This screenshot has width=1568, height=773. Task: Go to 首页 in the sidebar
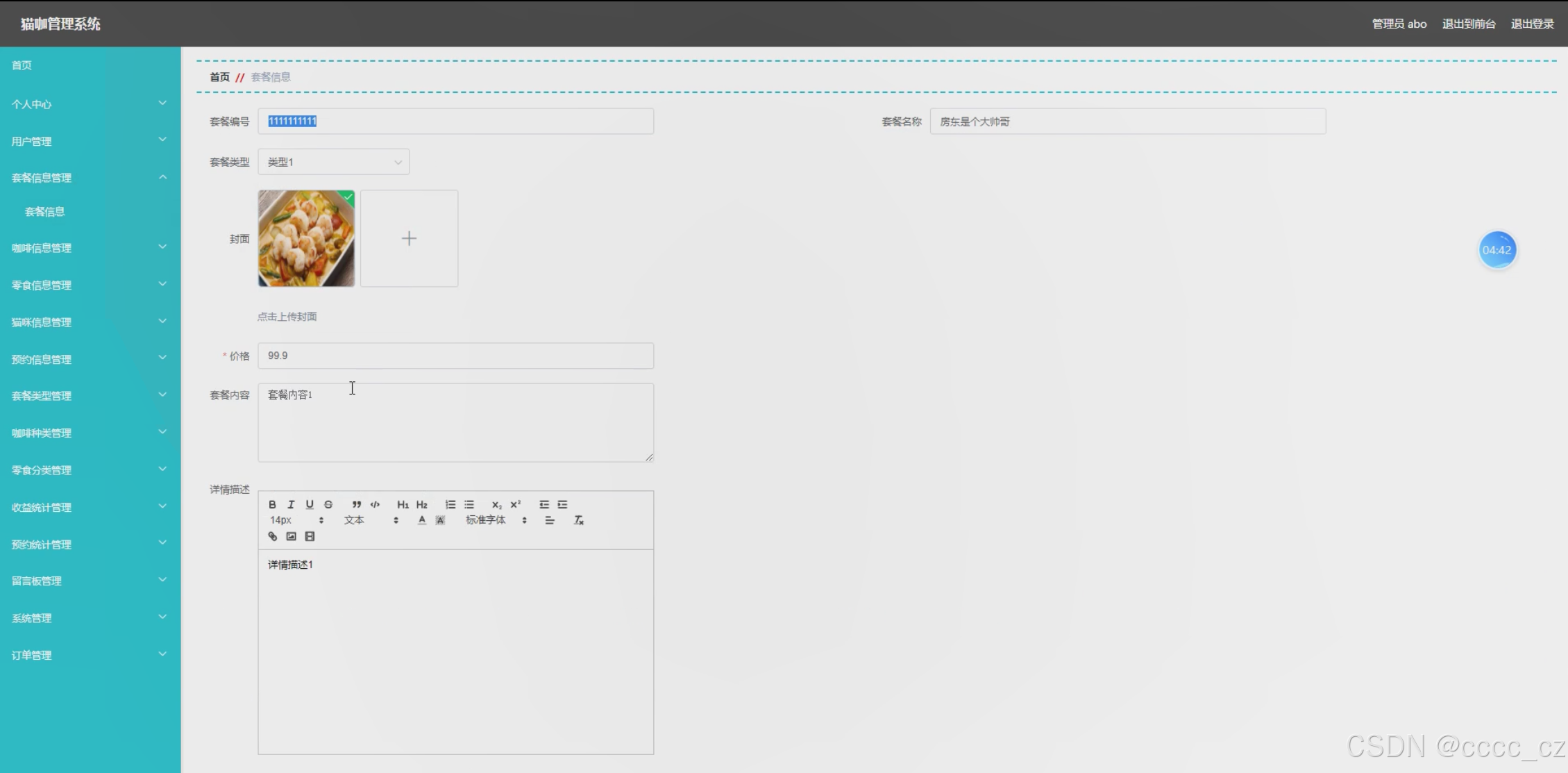point(22,65)
